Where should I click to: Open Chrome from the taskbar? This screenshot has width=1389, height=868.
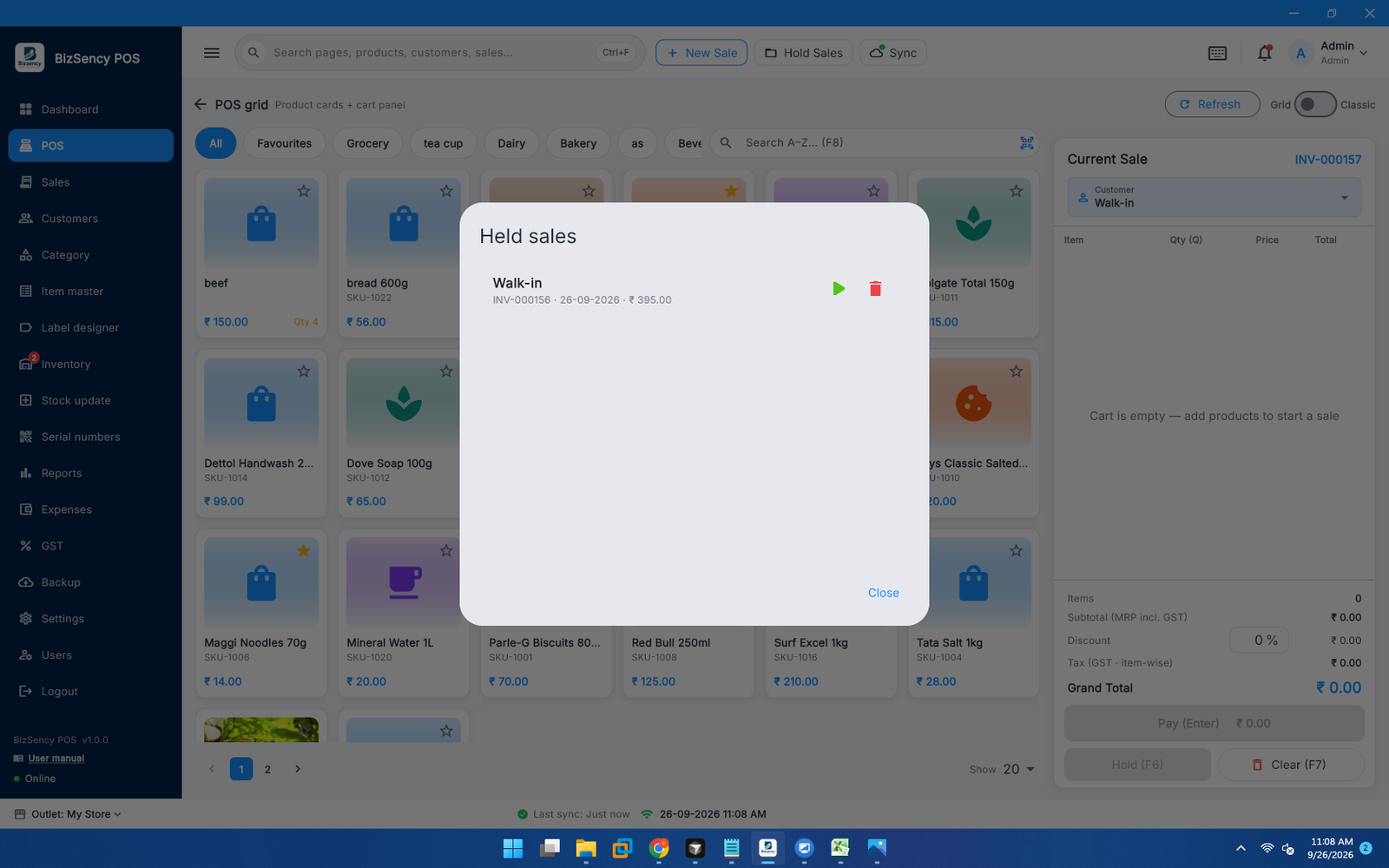659,848
